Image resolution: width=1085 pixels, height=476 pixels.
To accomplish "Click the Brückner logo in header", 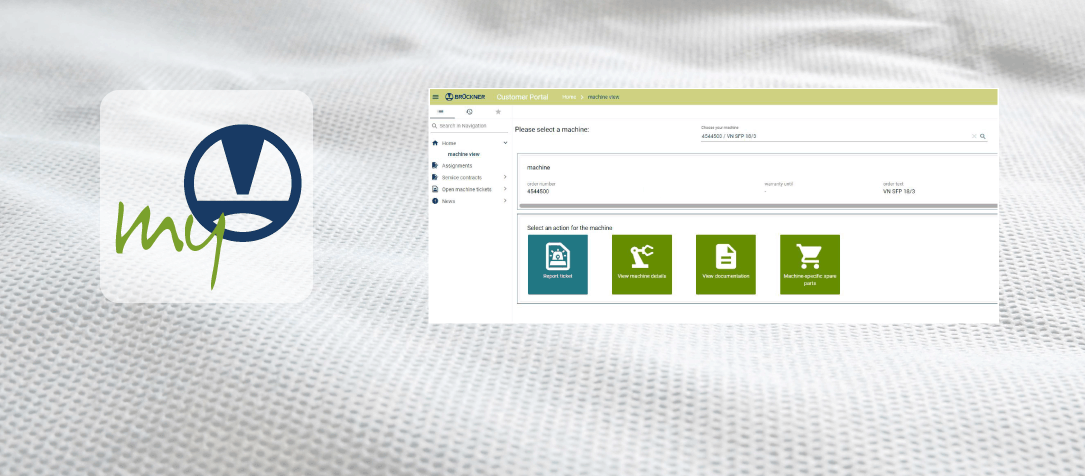I will pyautogui.click(x=466, y=97).
